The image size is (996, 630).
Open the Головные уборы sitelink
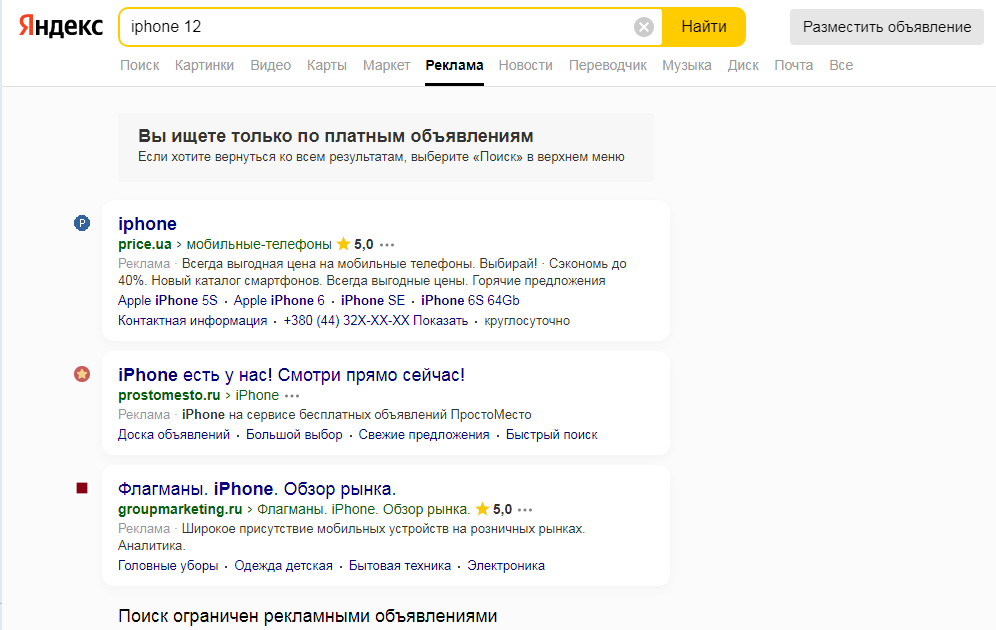(168, 566)
